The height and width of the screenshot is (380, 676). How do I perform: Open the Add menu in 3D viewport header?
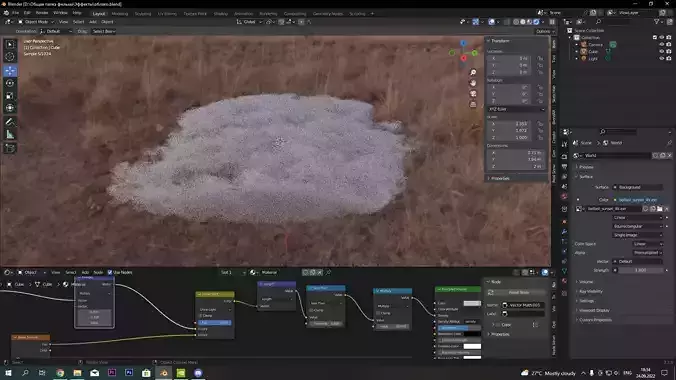pos(93,22)
